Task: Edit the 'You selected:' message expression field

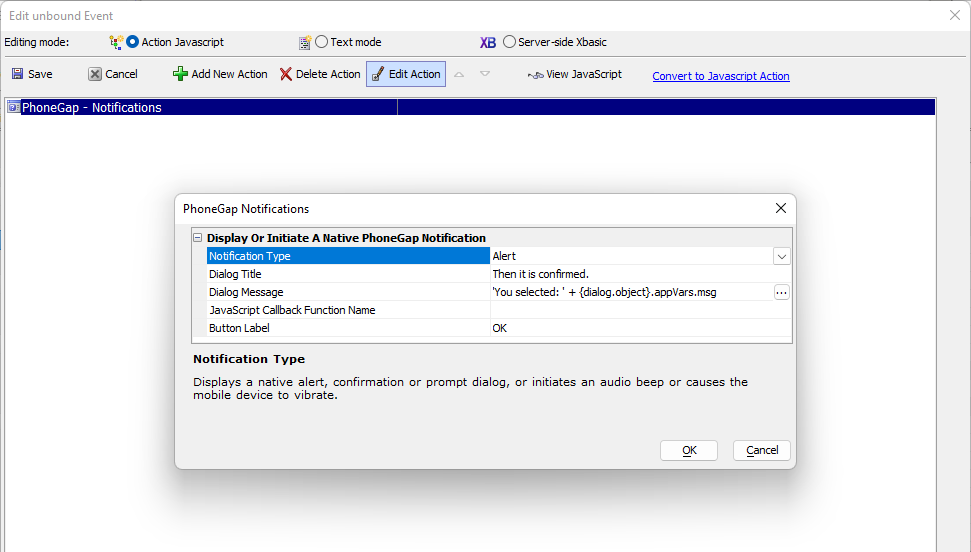Action: click(x=631, y=292)
